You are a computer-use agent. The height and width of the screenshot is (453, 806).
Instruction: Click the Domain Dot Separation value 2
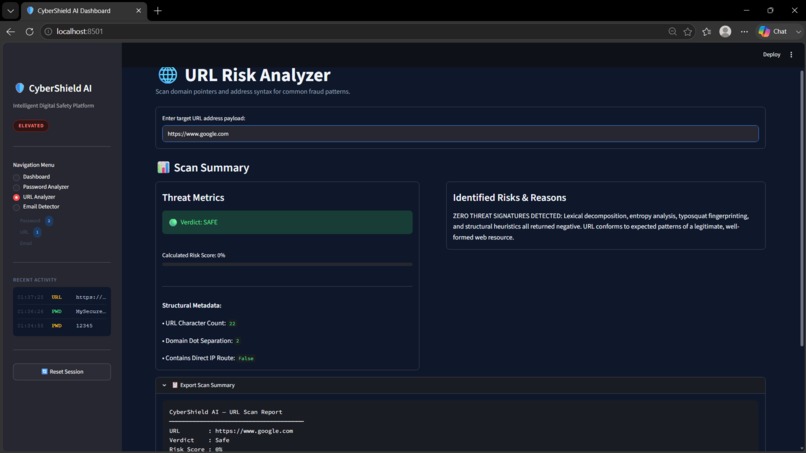tap(237, 341)
